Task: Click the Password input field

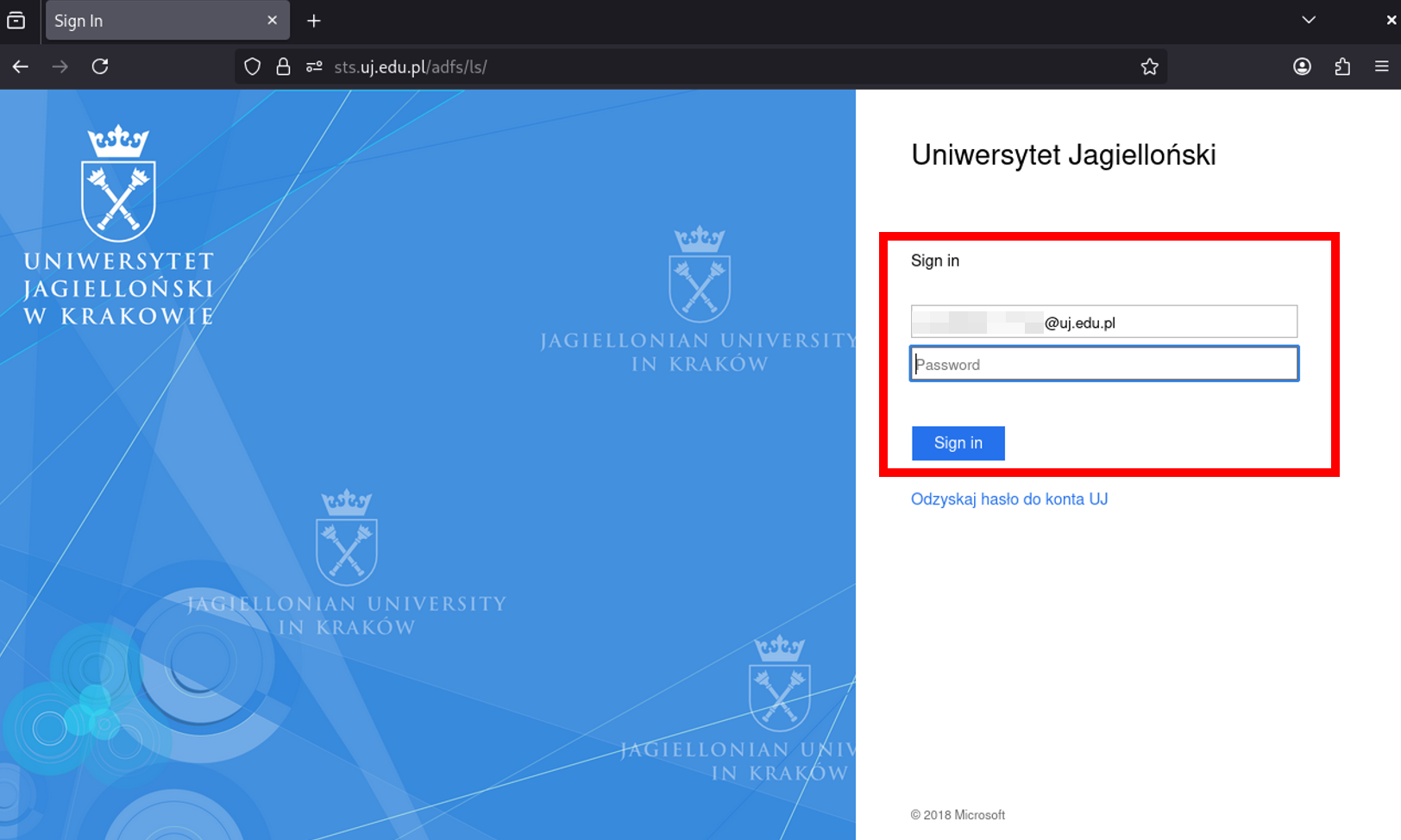Action: click(1104, 364)
